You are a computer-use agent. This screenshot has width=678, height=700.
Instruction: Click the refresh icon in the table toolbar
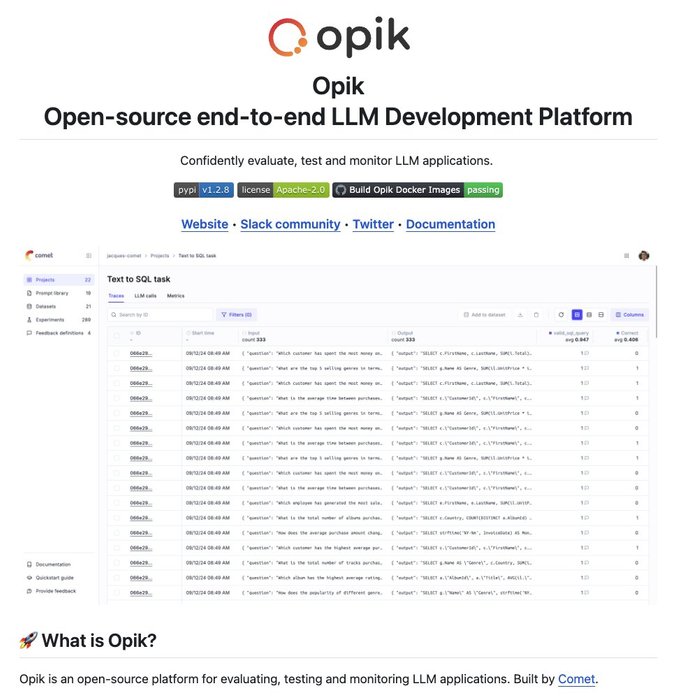(561, 315)
